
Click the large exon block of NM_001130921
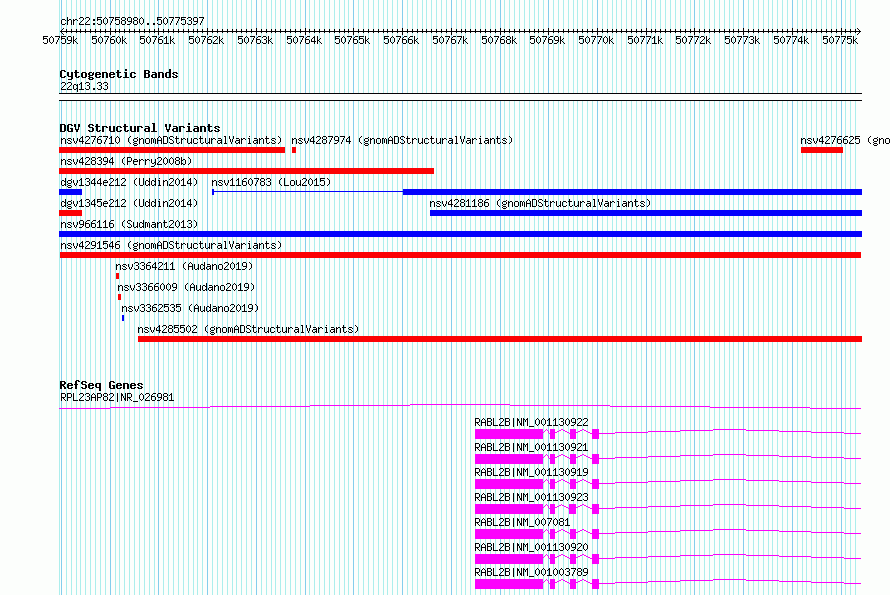click(509, 459)
